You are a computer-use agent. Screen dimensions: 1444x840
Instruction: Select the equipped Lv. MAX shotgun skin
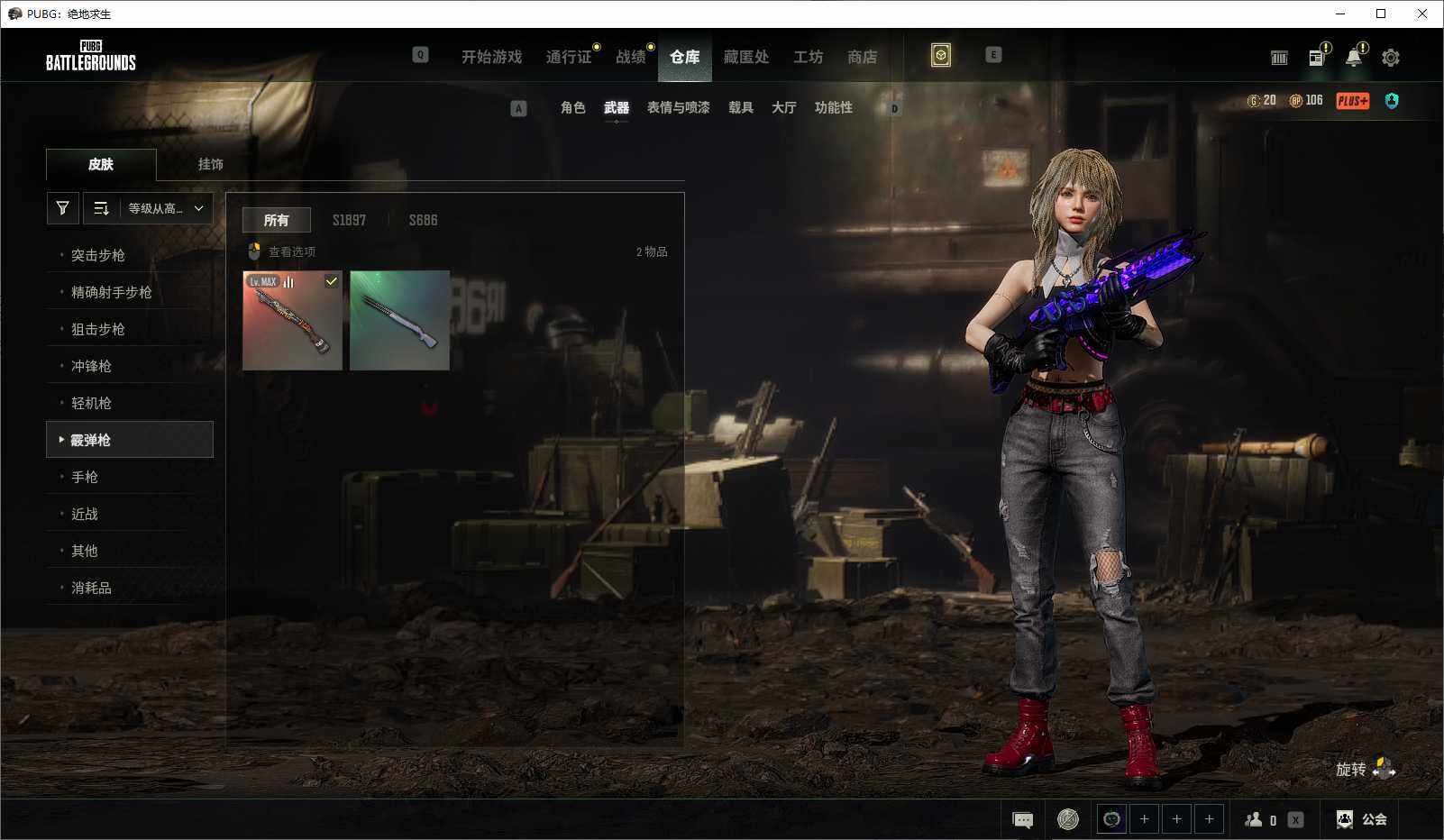292,320
